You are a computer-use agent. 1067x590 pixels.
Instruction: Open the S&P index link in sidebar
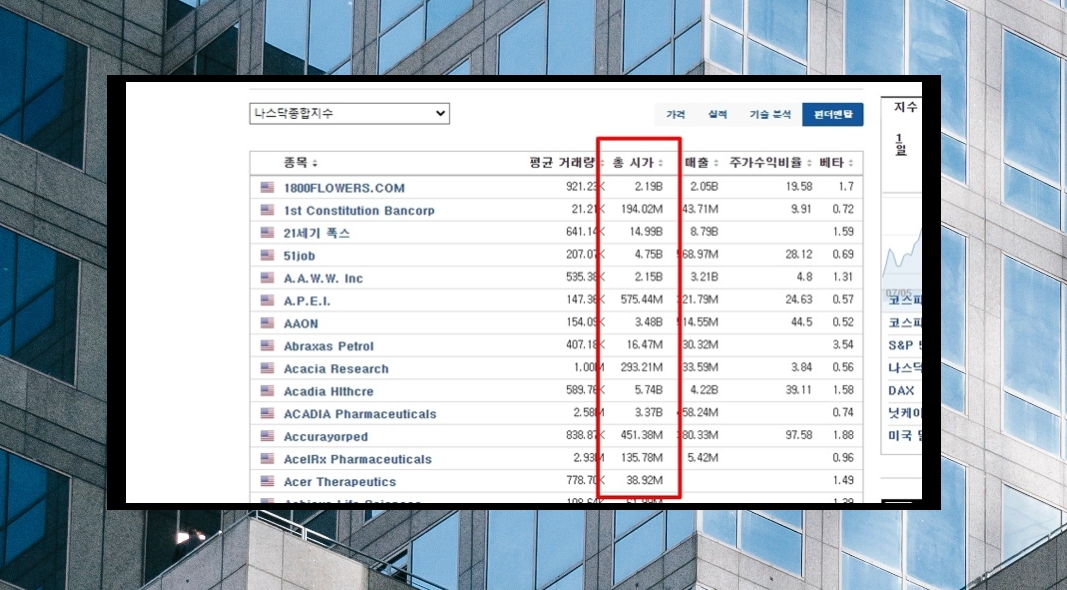tap(904, 345)
